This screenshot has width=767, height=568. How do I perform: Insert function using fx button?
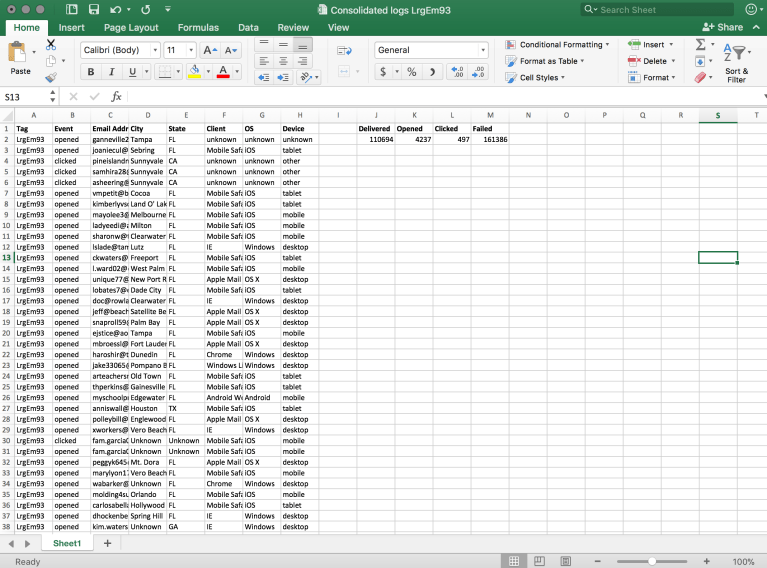pos(116,96)
